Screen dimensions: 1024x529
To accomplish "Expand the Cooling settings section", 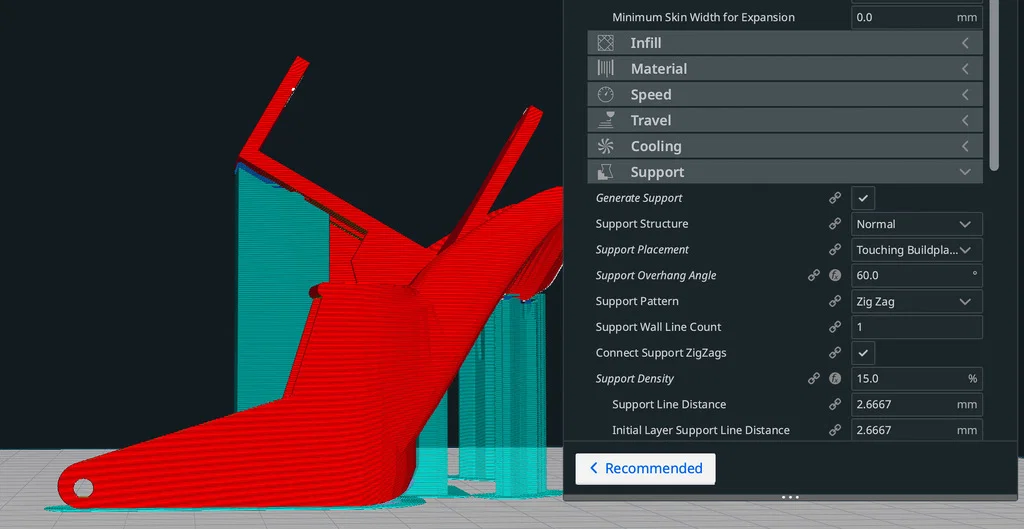I will (785, 146).
